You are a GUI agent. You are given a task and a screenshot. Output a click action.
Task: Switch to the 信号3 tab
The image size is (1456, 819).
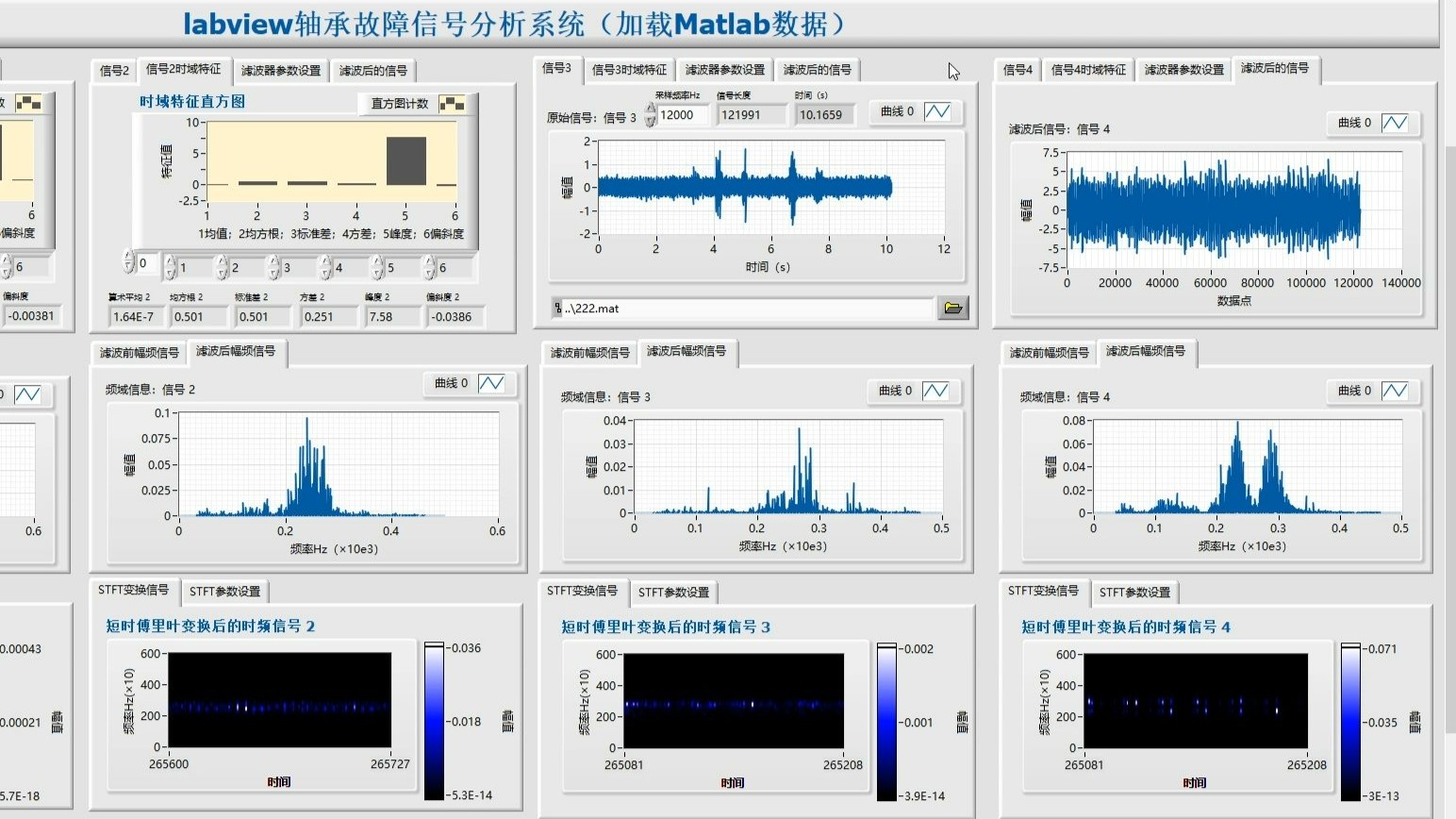[x=557, y=68]
